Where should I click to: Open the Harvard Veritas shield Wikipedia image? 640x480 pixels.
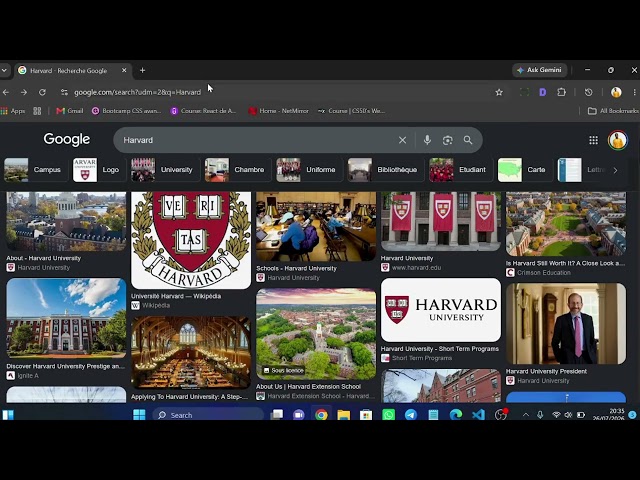[191, 240]
